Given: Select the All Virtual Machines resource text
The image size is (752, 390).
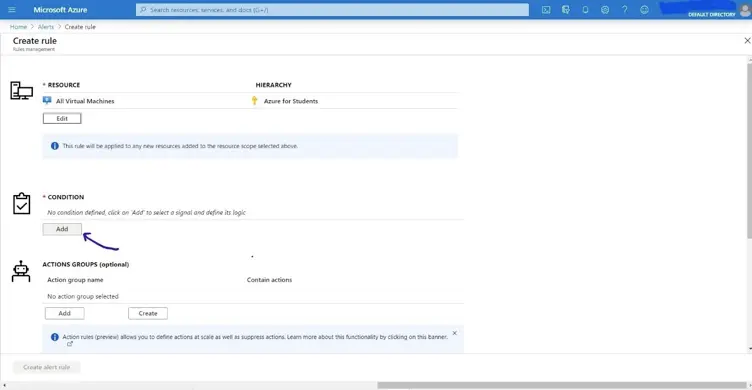Looking at the screenshot, I should (85, 101).
